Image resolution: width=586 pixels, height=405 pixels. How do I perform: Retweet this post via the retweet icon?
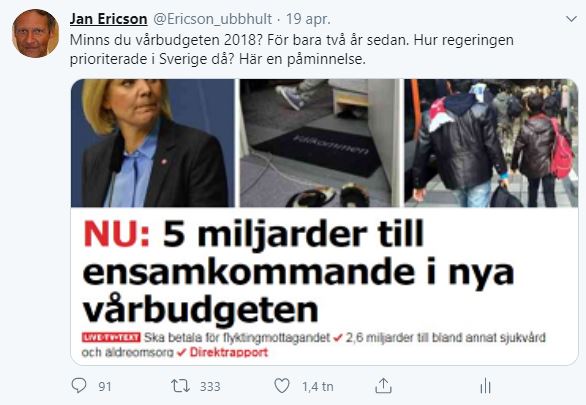(x=180, y=386)
